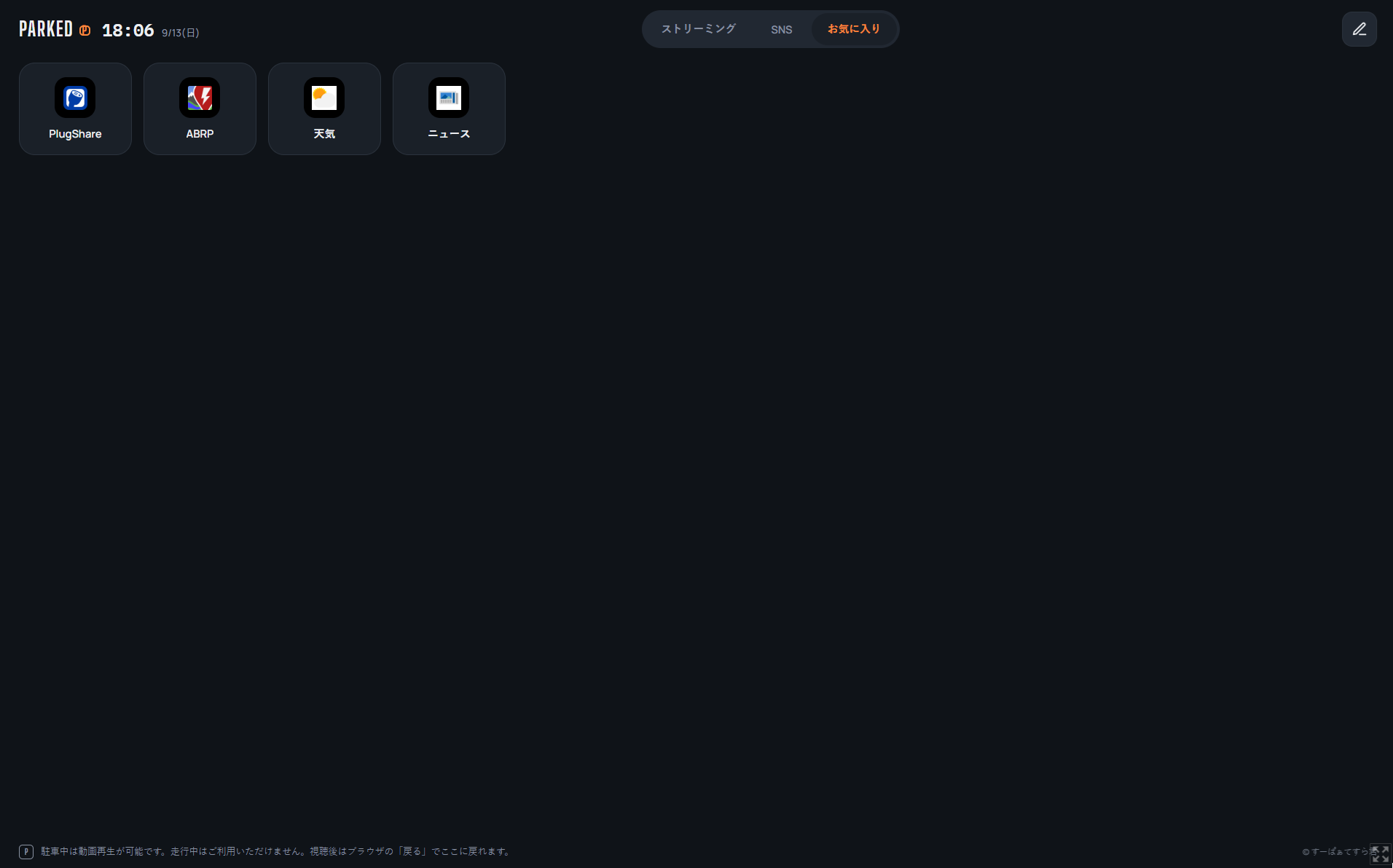1393x868 pixels.
Task: Click the PARKED logo text
Action: tap(46, 29)
